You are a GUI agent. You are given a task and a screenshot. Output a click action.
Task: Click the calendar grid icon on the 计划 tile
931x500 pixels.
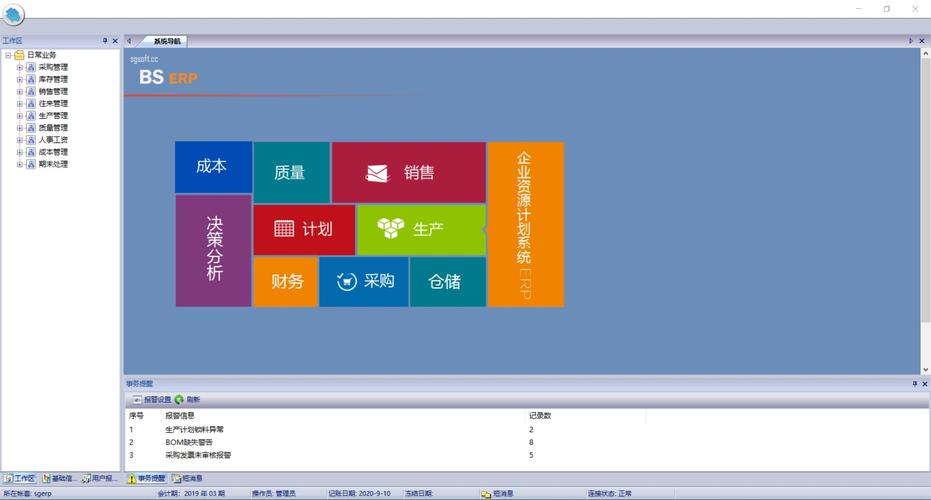[284, 229]
